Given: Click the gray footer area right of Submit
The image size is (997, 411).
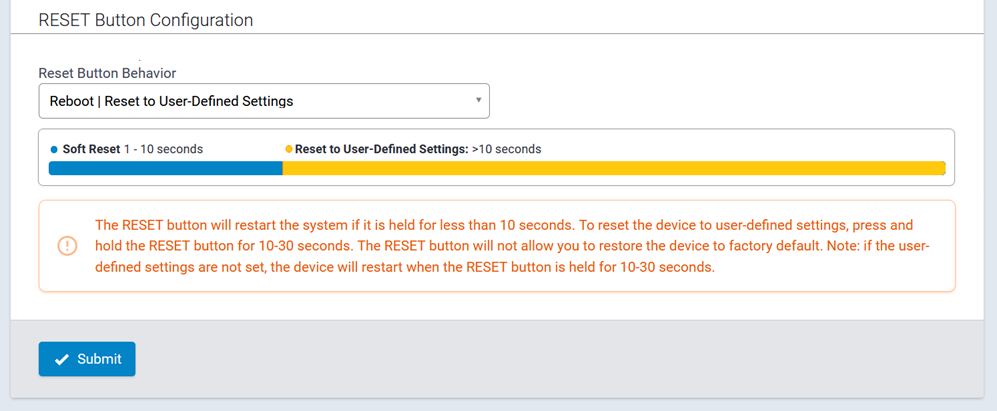Looking at the screenshot, I should pyautogui.click(x=560, y=359).
